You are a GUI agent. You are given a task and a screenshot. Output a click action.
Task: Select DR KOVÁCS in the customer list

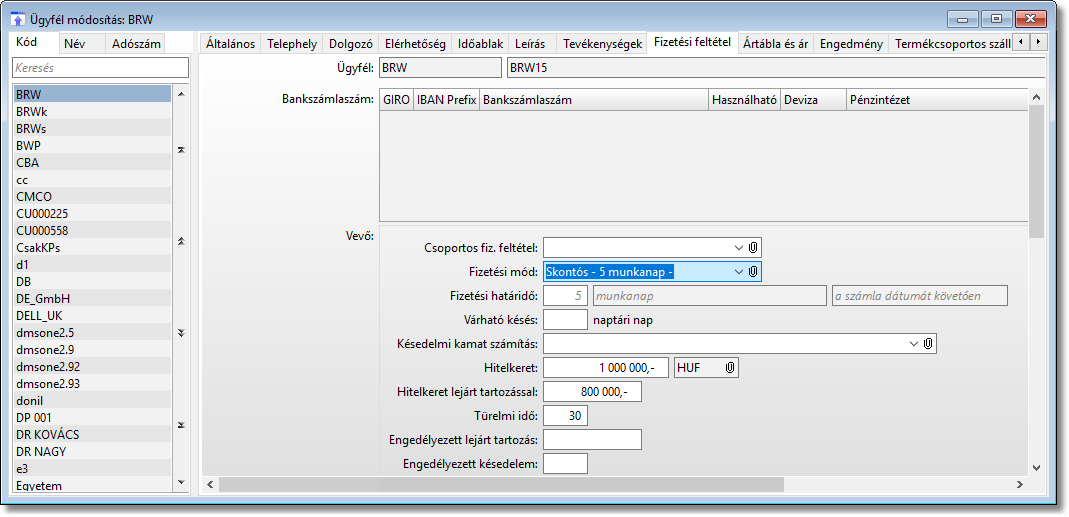(93, 434)
